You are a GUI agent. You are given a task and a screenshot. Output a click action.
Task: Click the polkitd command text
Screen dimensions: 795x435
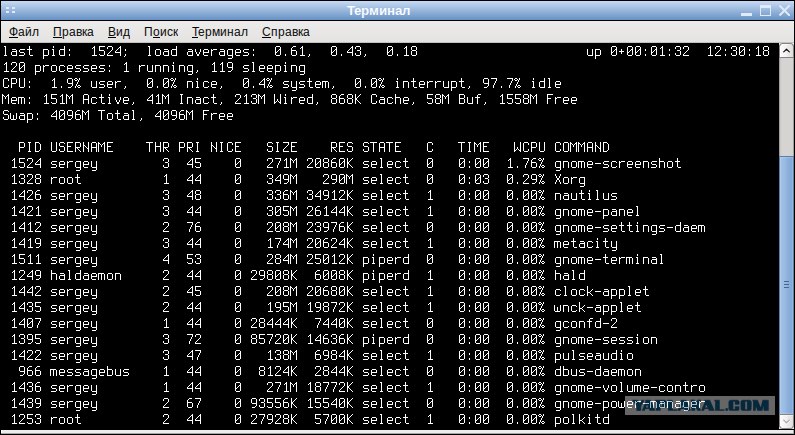582,420
